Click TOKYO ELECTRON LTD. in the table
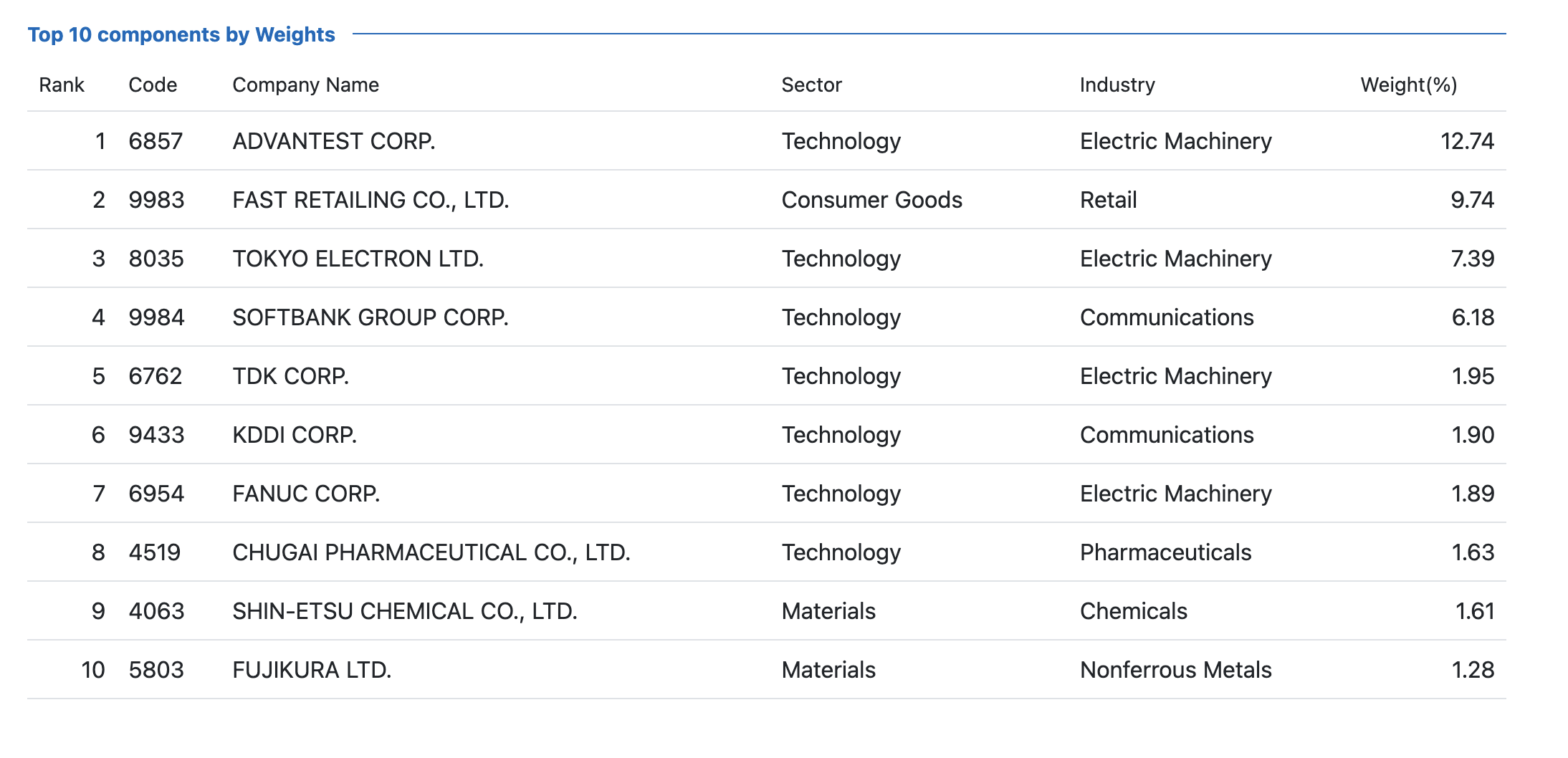The height and width of the screenshot is (758, 1568). (358, 259)
